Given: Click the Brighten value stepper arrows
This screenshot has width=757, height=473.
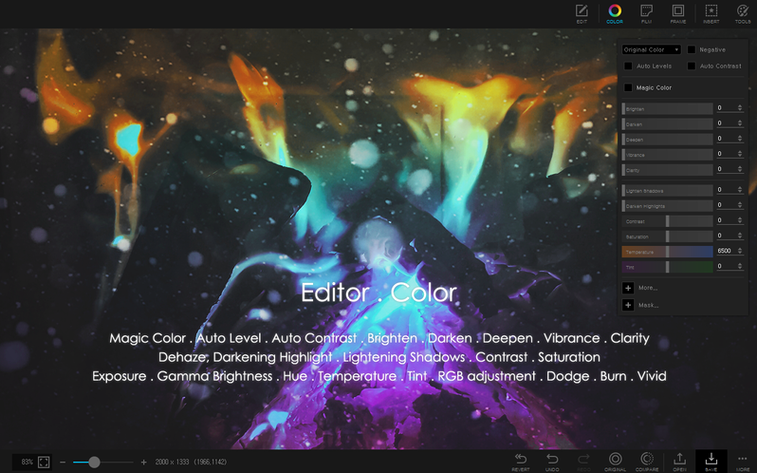Looking at the screenshot, I should pos(740,108).
